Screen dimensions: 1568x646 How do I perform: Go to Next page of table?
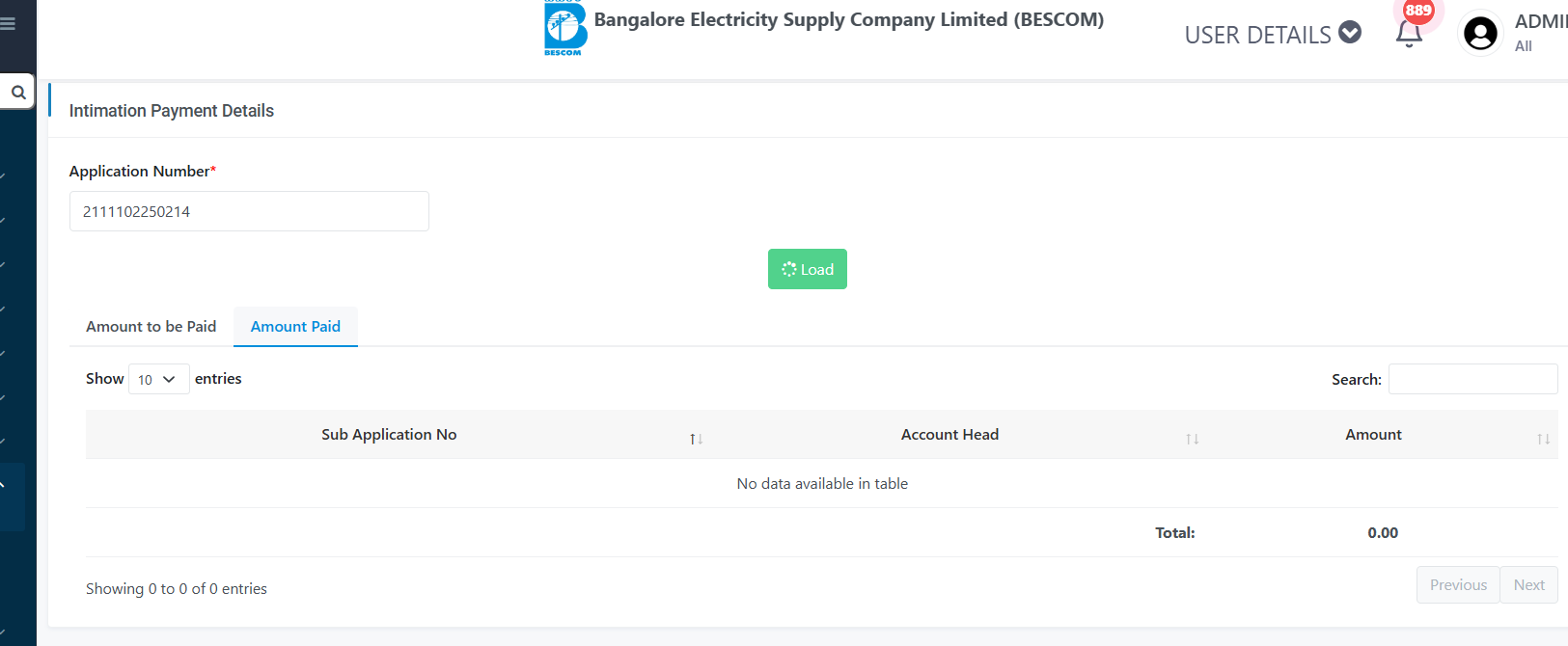[1528, 584]
